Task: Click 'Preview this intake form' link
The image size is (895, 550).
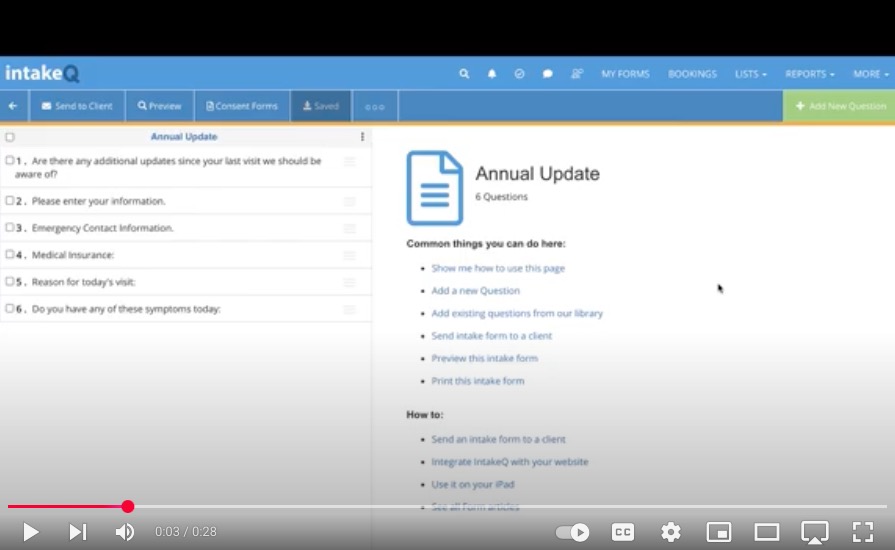Action: (485, 358)
